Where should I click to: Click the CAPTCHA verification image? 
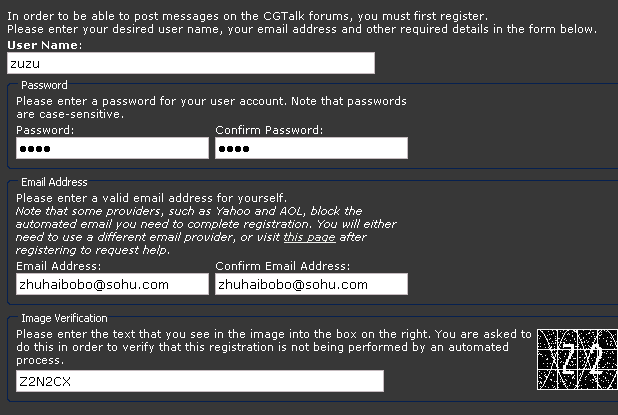(x=577, y=359)
